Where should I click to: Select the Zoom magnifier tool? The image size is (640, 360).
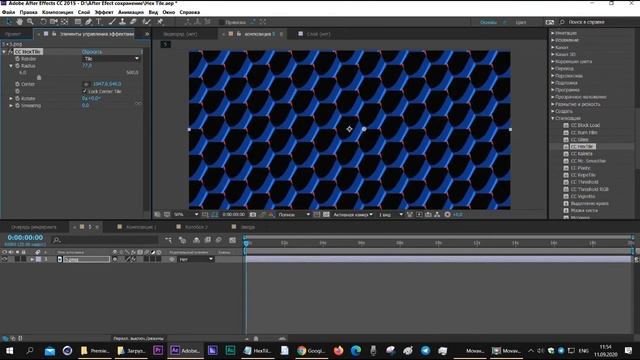(30, 22)
